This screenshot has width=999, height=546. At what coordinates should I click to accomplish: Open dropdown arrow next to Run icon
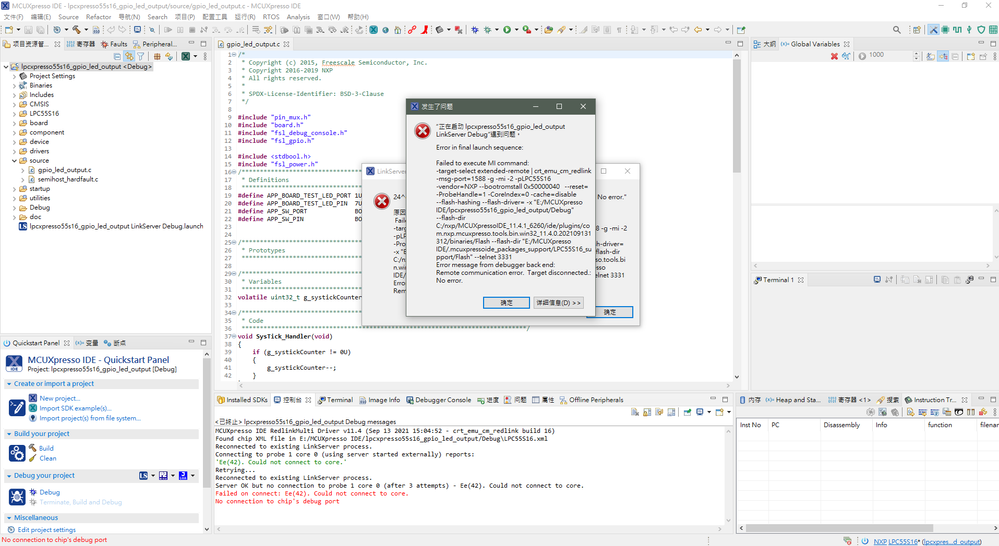[x=516, y=30]
